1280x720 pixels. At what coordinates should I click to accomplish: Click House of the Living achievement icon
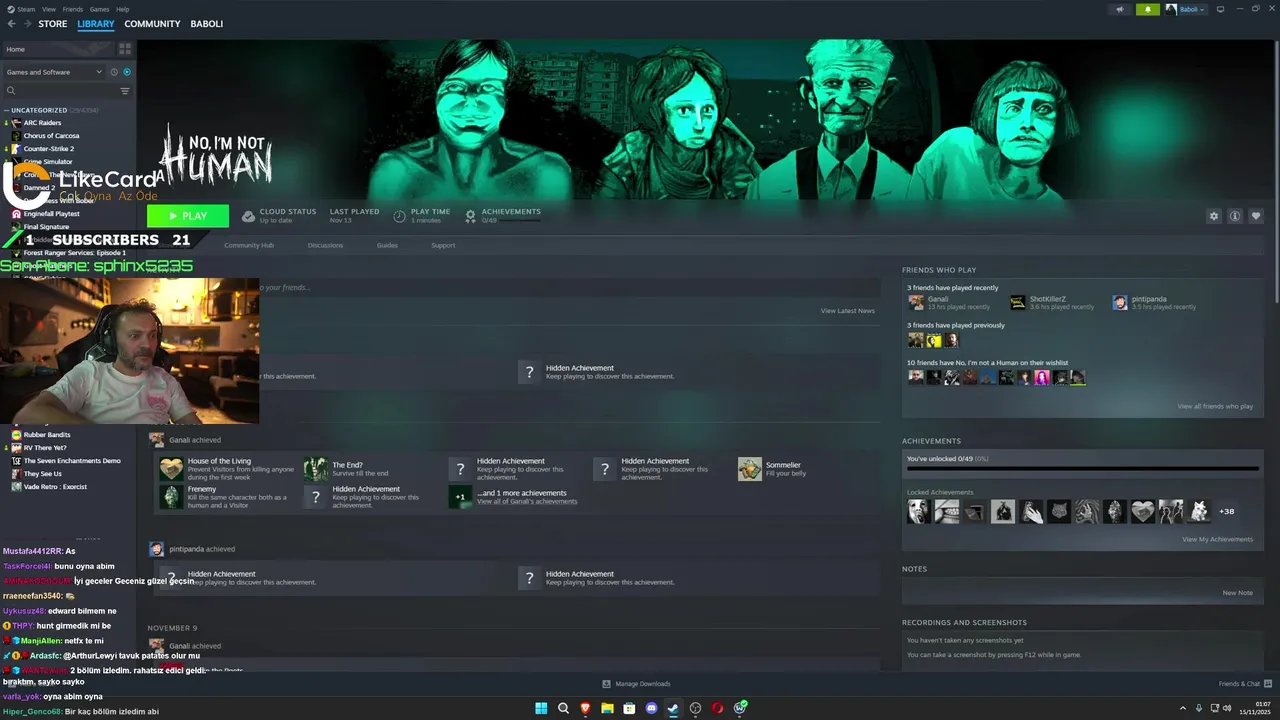pyautogui.click(x=171, y=469)
